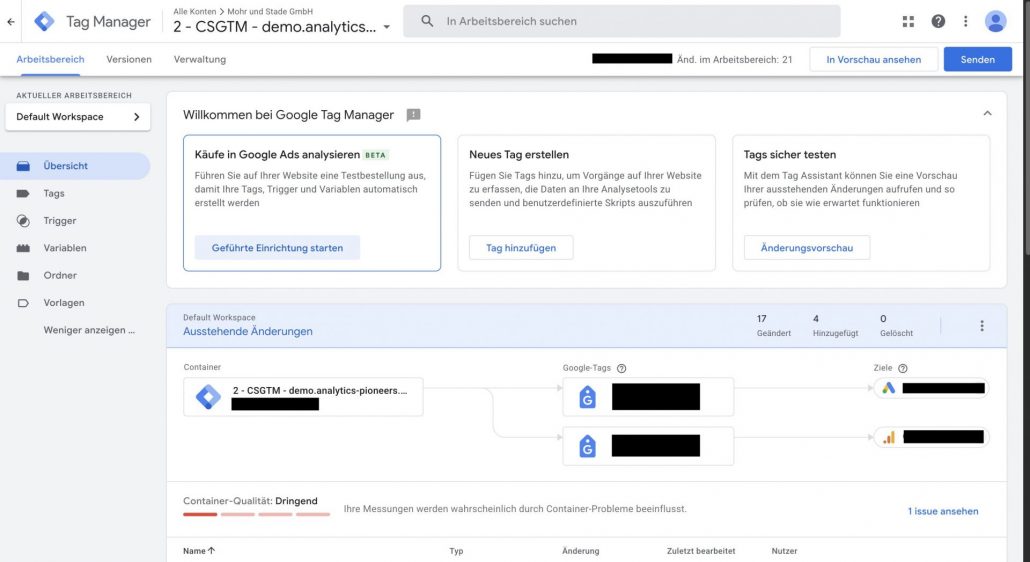Open the pending changes three-dot menu

pyautogui.click(x=982, y=326)
